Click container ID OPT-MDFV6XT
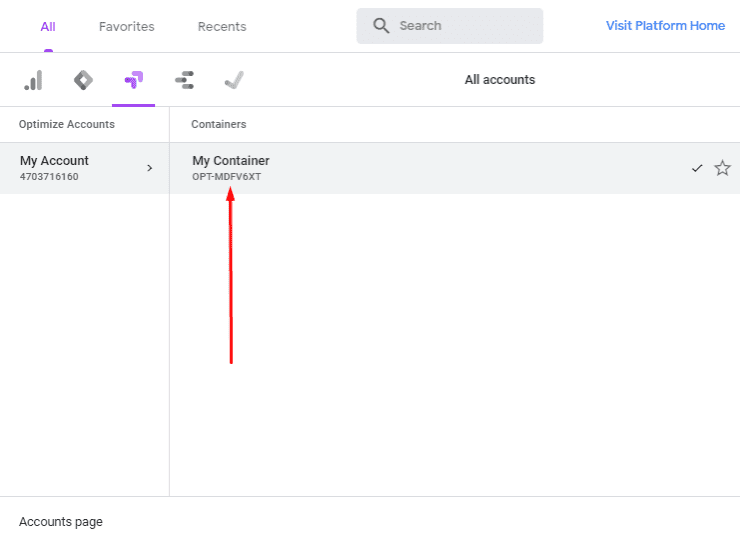Screen dimensions: 740x535 (x=227, y=177)
